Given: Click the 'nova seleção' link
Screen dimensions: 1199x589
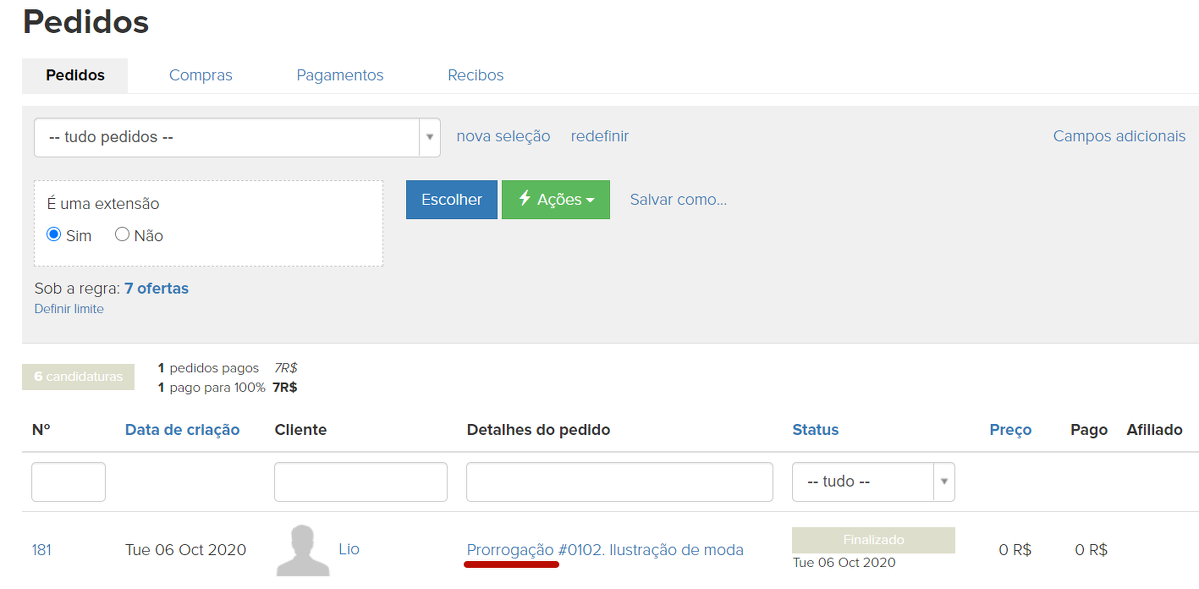Looking at the screenshot, I should (503, 136).
